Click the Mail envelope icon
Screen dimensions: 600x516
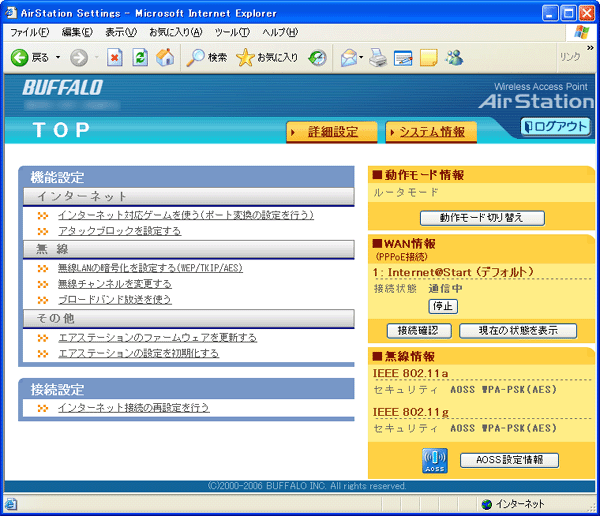(x=349, y=58)
